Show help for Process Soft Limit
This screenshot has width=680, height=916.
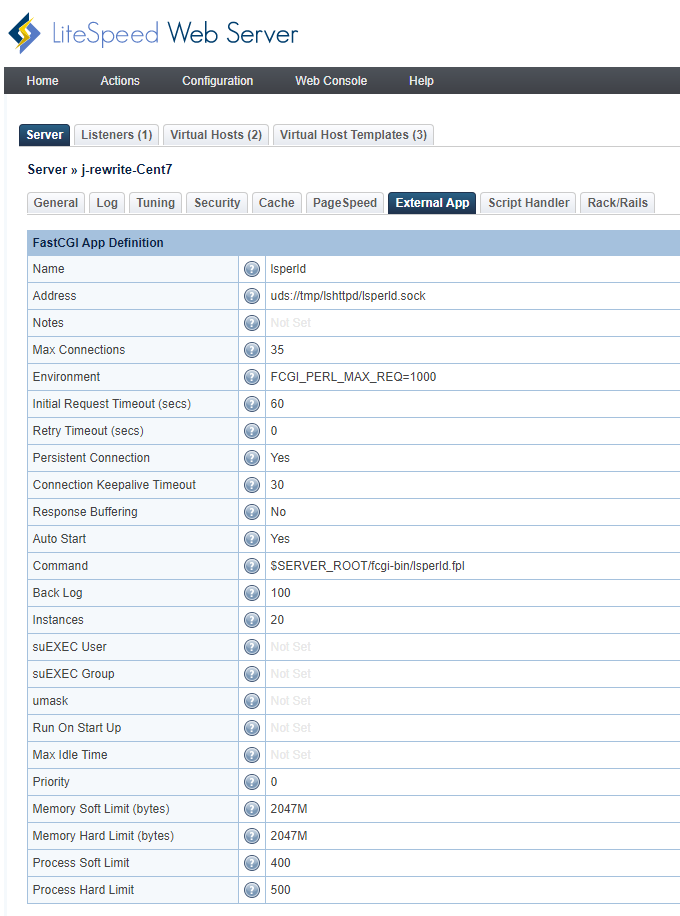point(252,863)
